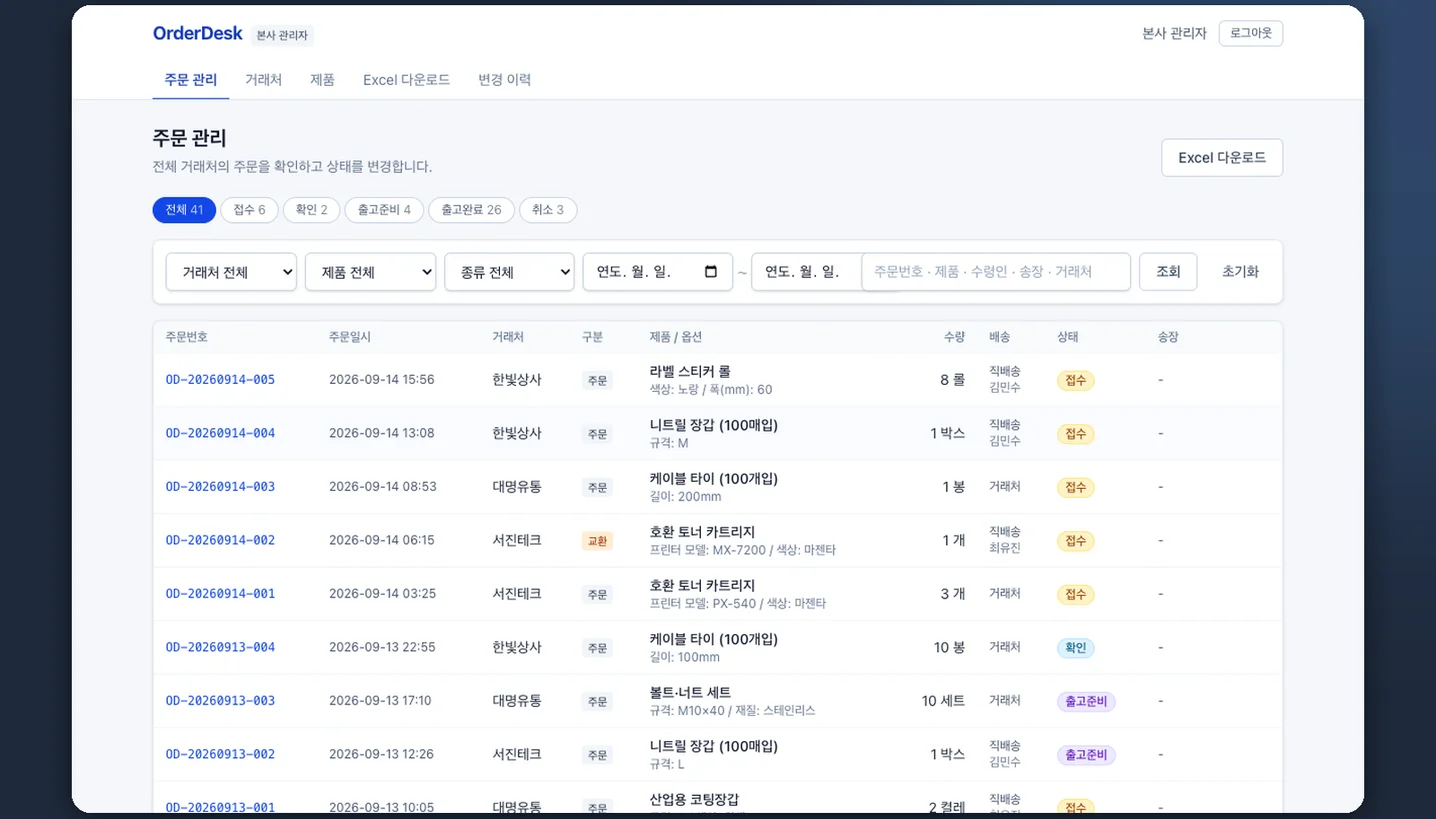Click the 라벨 스티커 롤 product name

(x=690, y=372)
